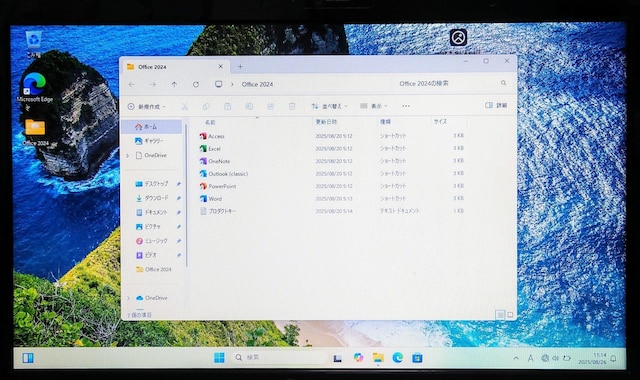Select the Excel shortcut

210,149
